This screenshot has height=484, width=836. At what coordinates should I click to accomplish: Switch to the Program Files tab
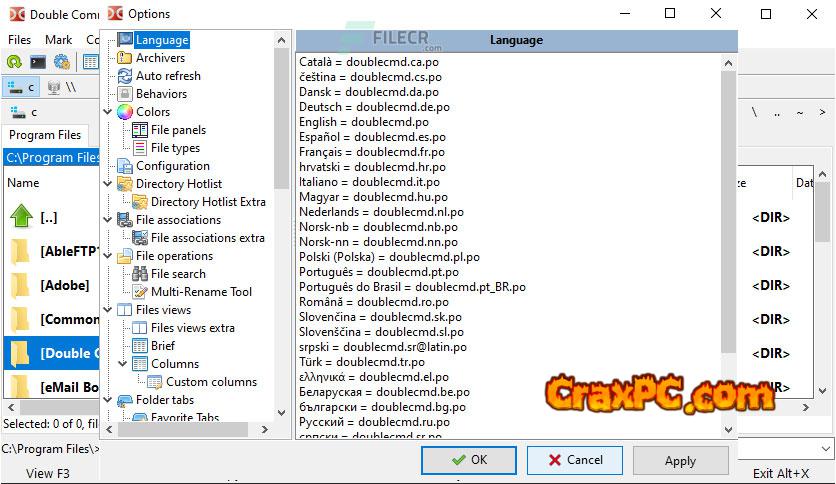pyautogui.click(x=45, y=135)
